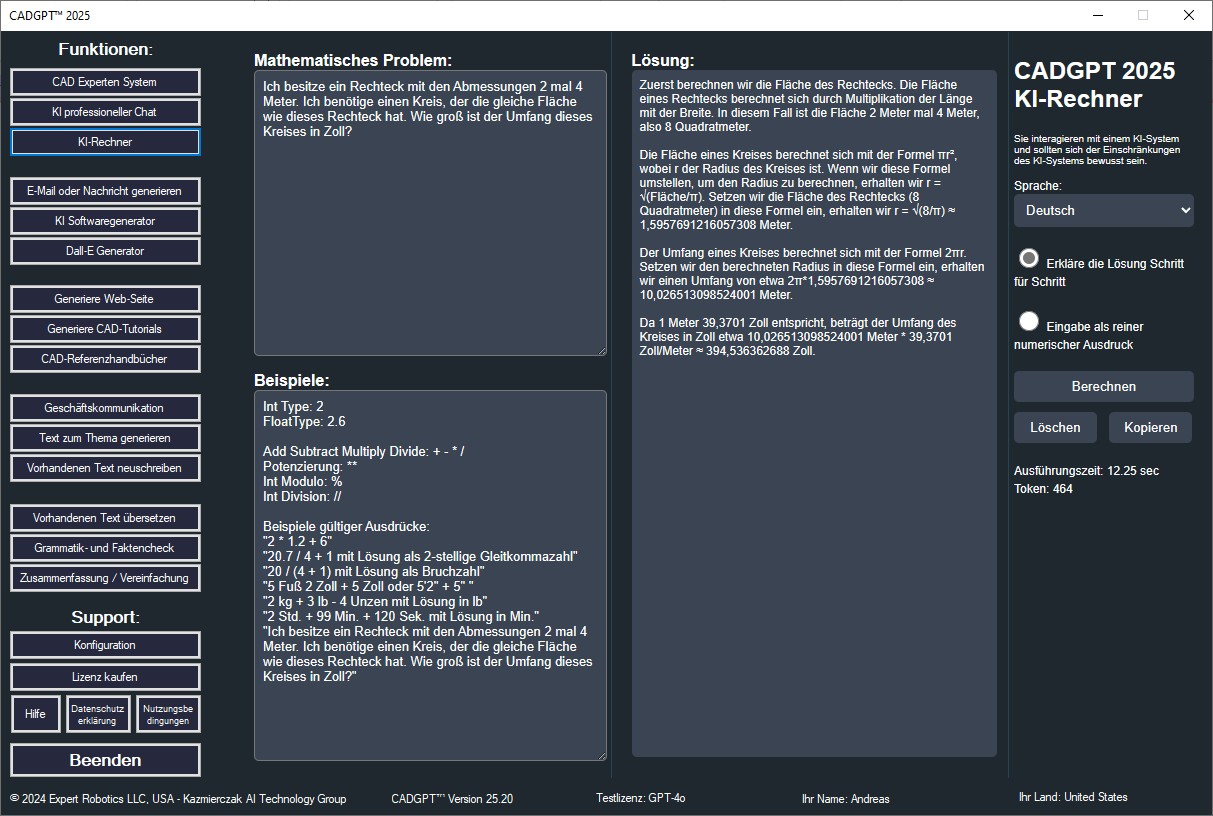Click the Berechnen button
Viewport: 1213px width, 816px height.
click(x=1104, y=387)
